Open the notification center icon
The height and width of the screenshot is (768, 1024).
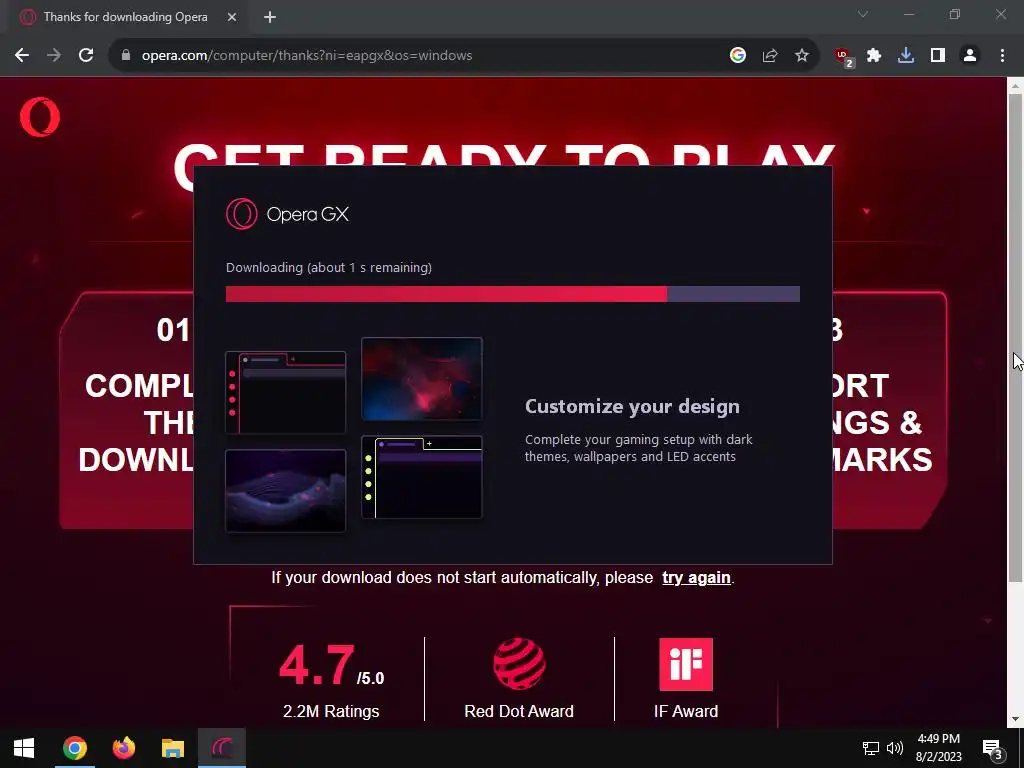(x=993, y=748)
